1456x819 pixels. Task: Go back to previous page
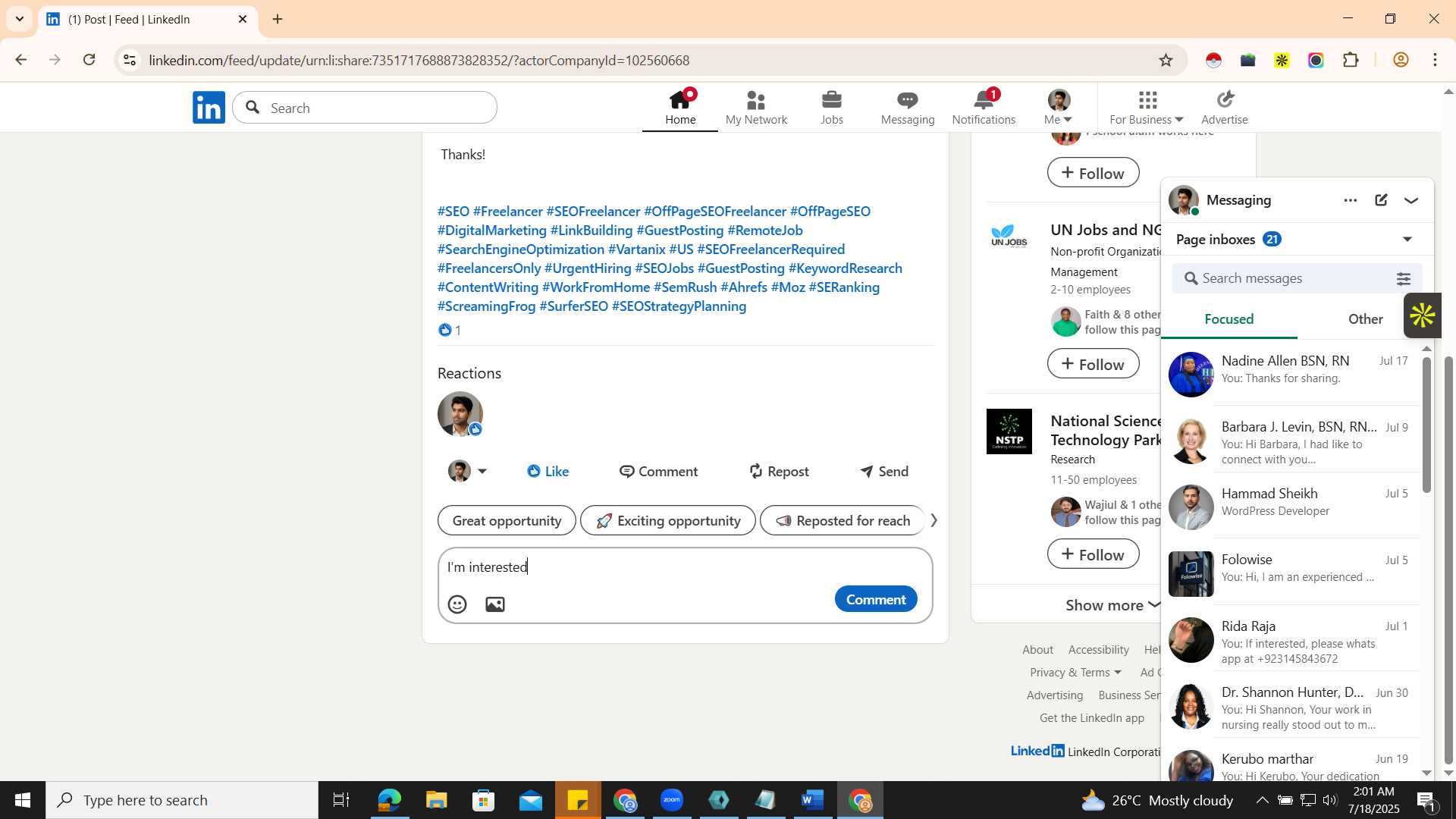click(20, 60)
